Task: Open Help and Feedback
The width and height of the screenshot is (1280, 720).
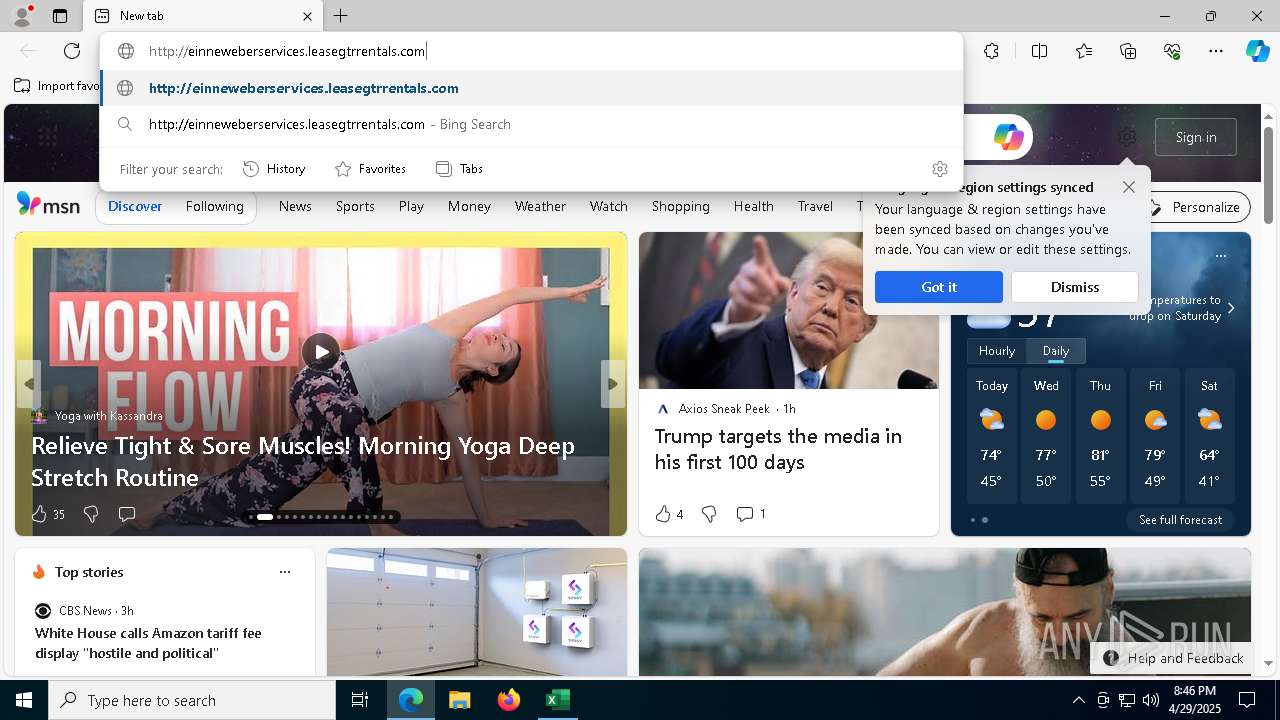Action: [1173, 658]
